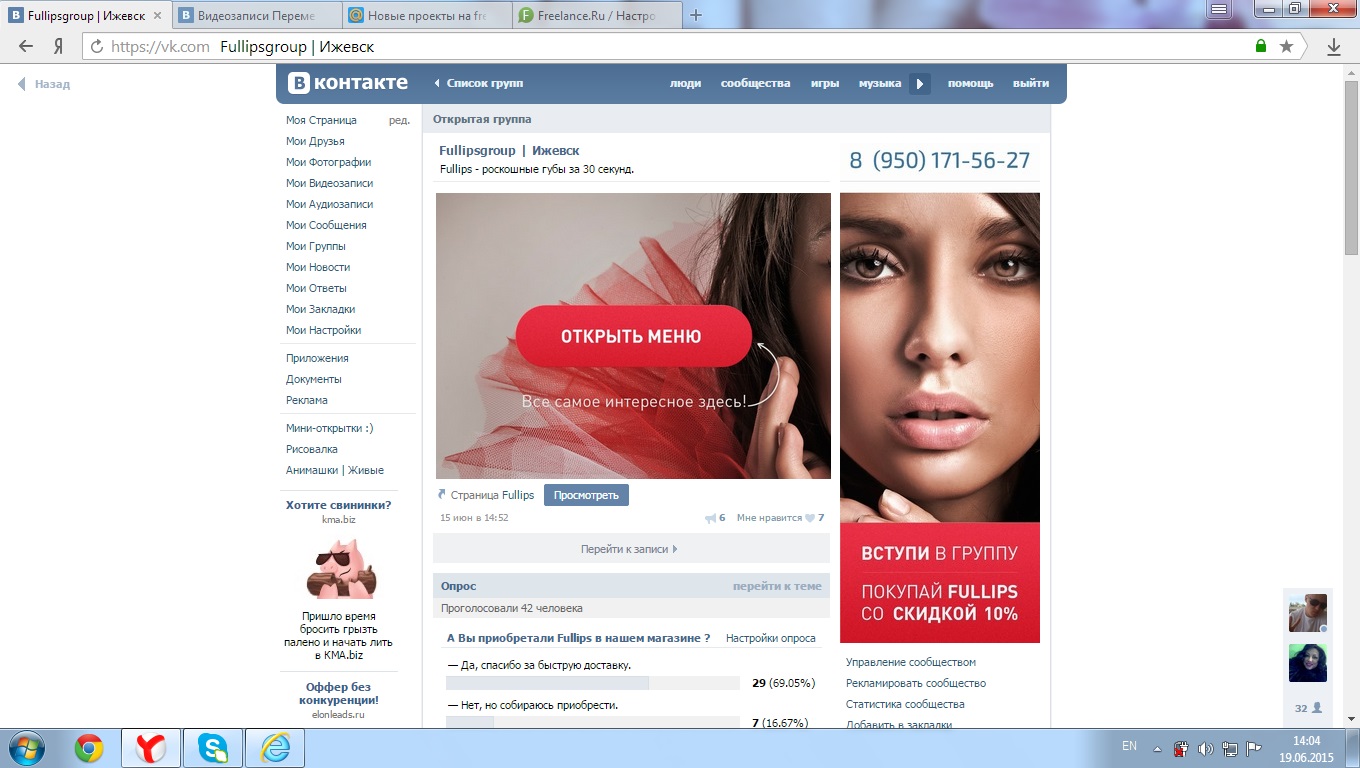Click the browser back arrow
This screenshot has height=768, width=1360.
click(26, 47)
